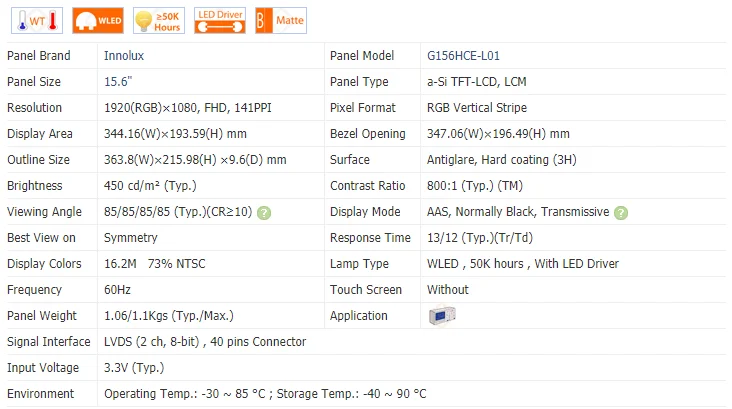Select '60Hz' frequency value

(117, 290)
